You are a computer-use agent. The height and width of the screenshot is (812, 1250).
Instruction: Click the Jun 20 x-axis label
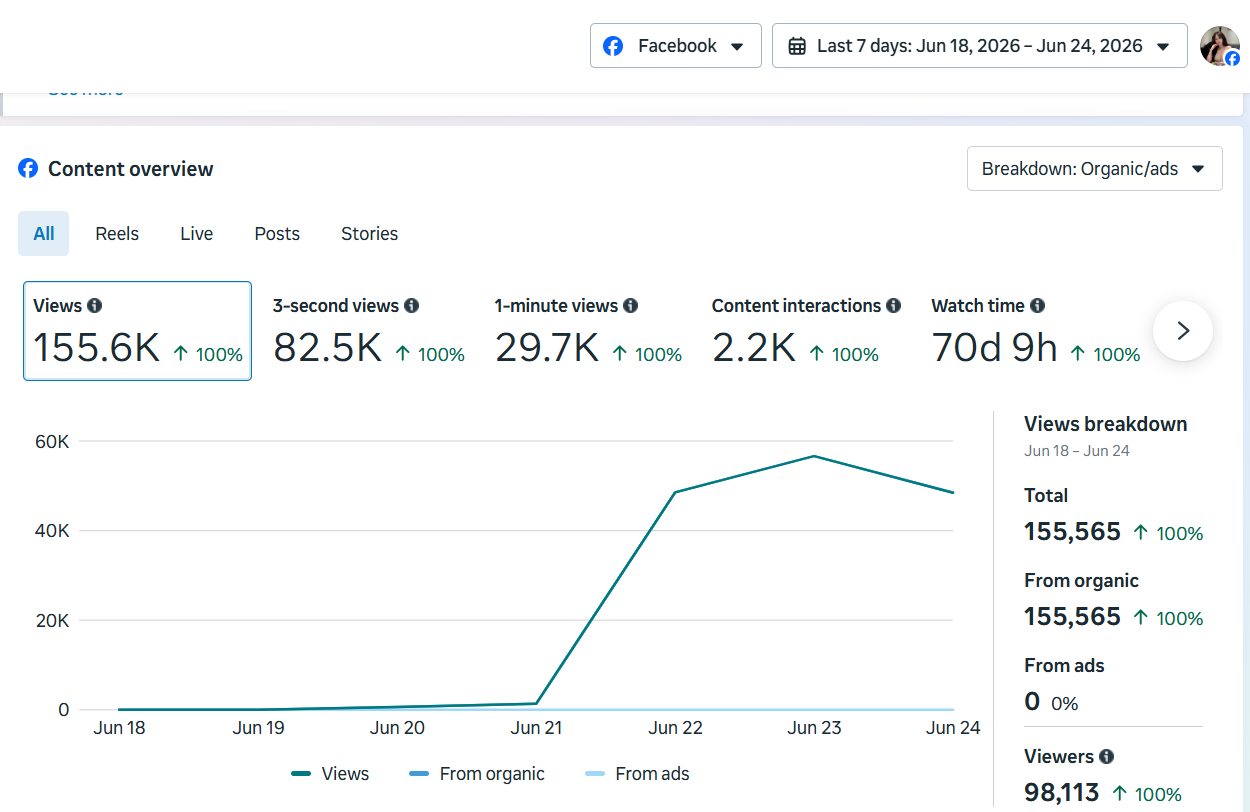(x=397, y=728)
